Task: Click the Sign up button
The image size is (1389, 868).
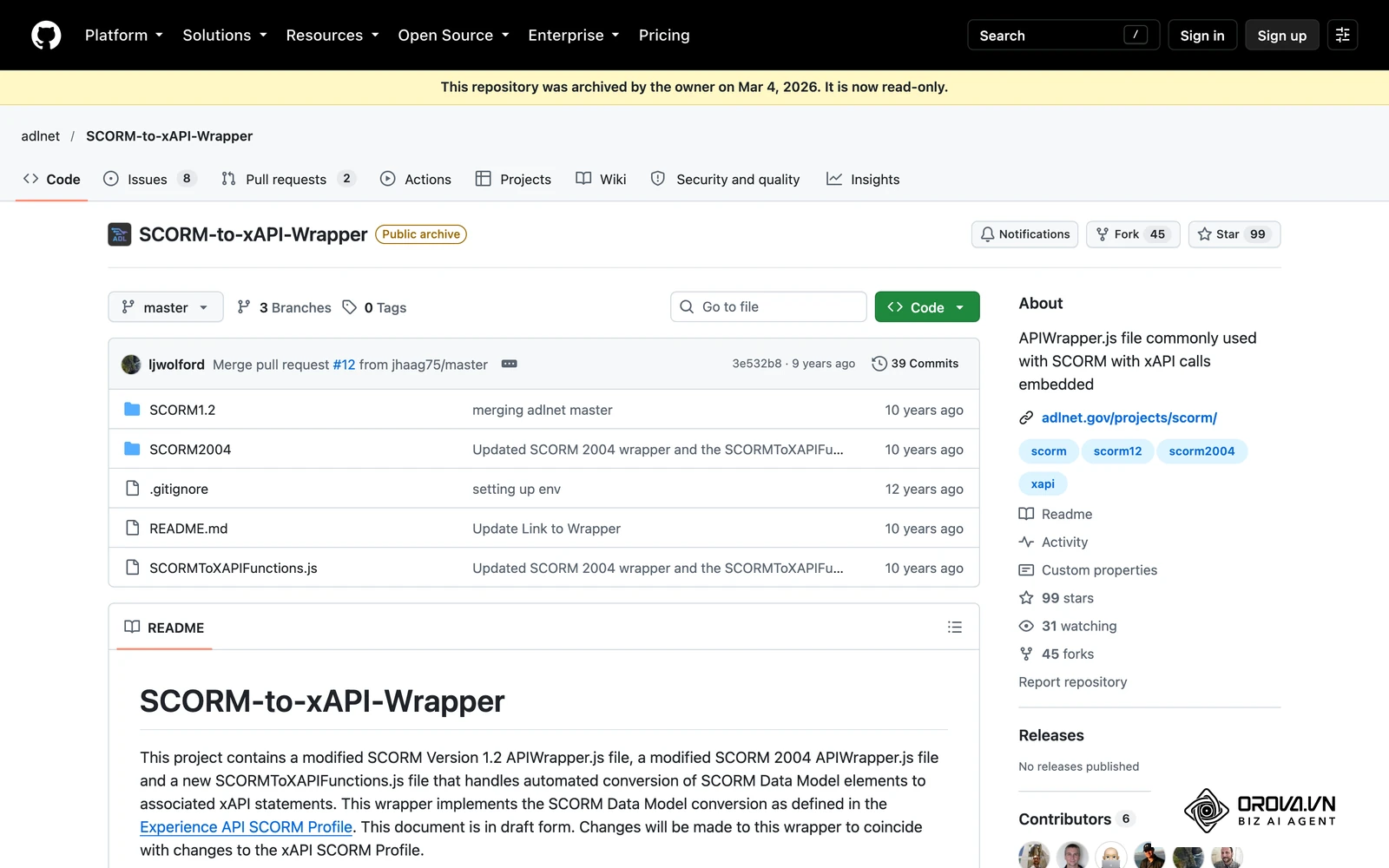Action: click(1282, 36)
